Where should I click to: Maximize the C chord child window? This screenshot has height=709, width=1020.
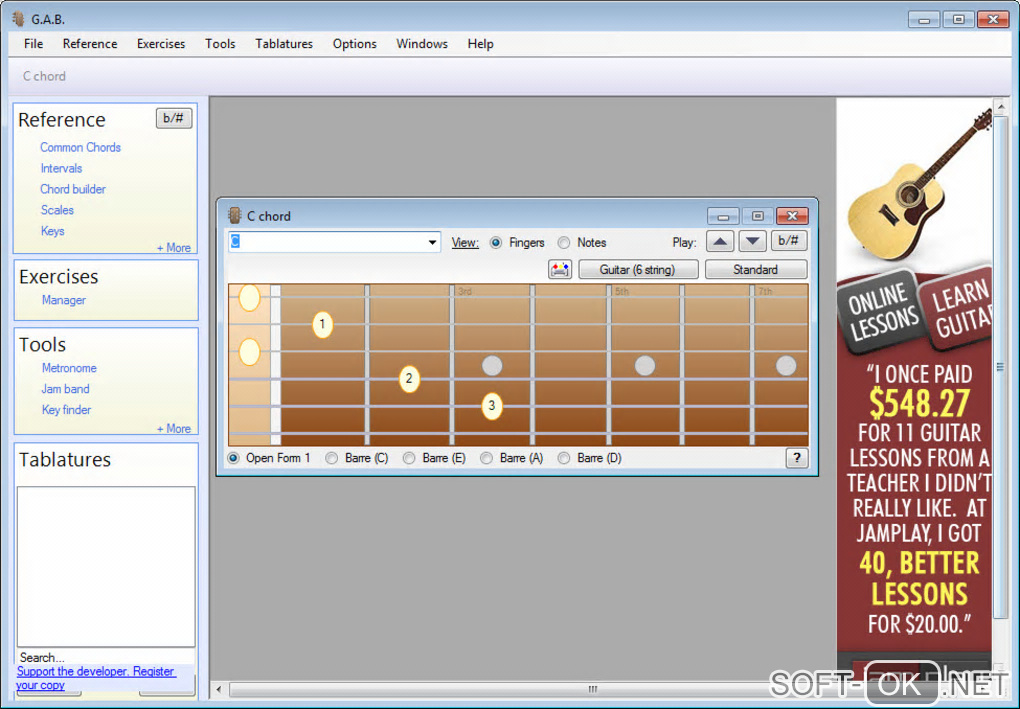757,216
